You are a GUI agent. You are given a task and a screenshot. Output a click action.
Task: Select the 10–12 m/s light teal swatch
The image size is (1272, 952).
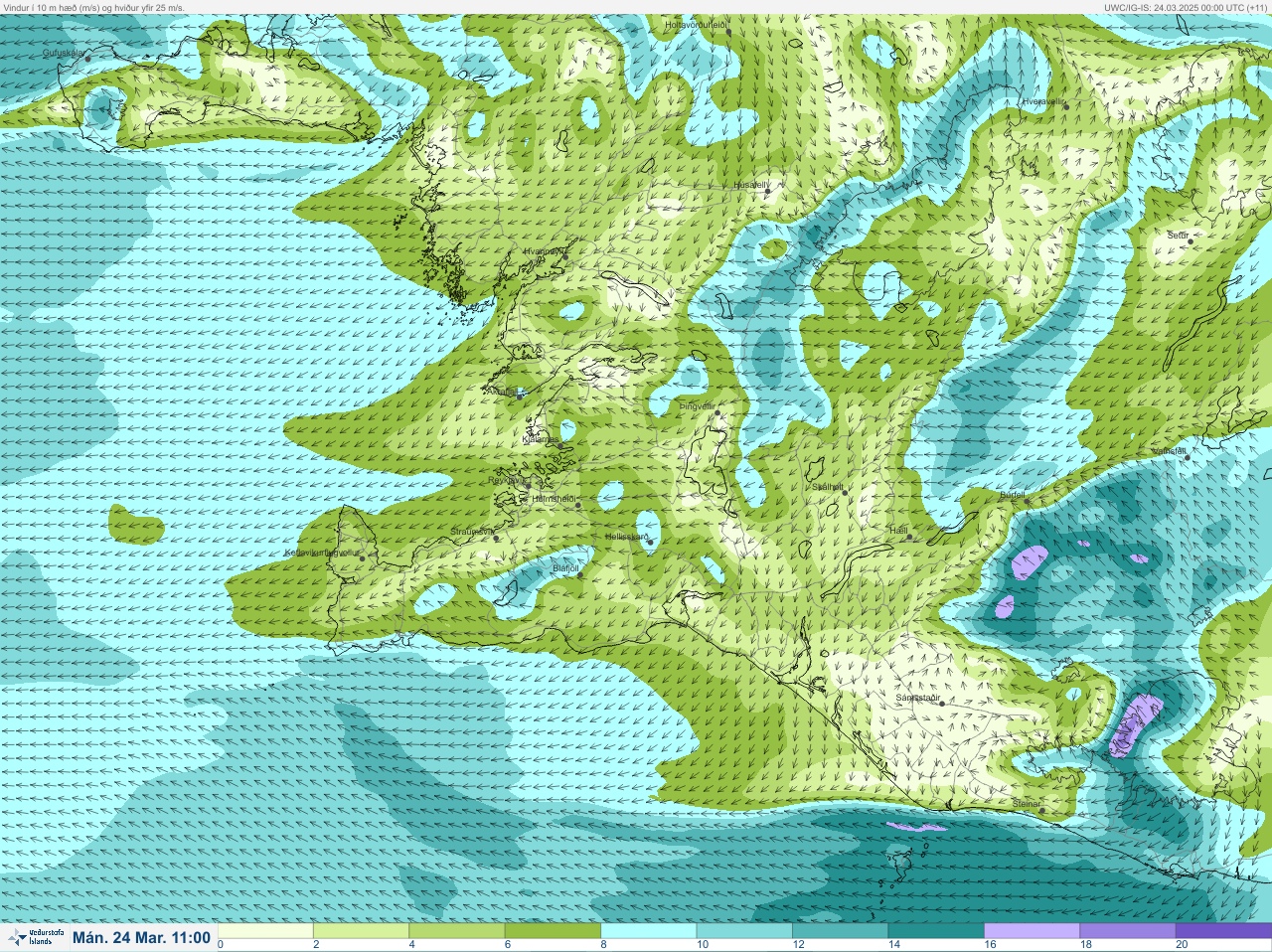click(744, 931)
